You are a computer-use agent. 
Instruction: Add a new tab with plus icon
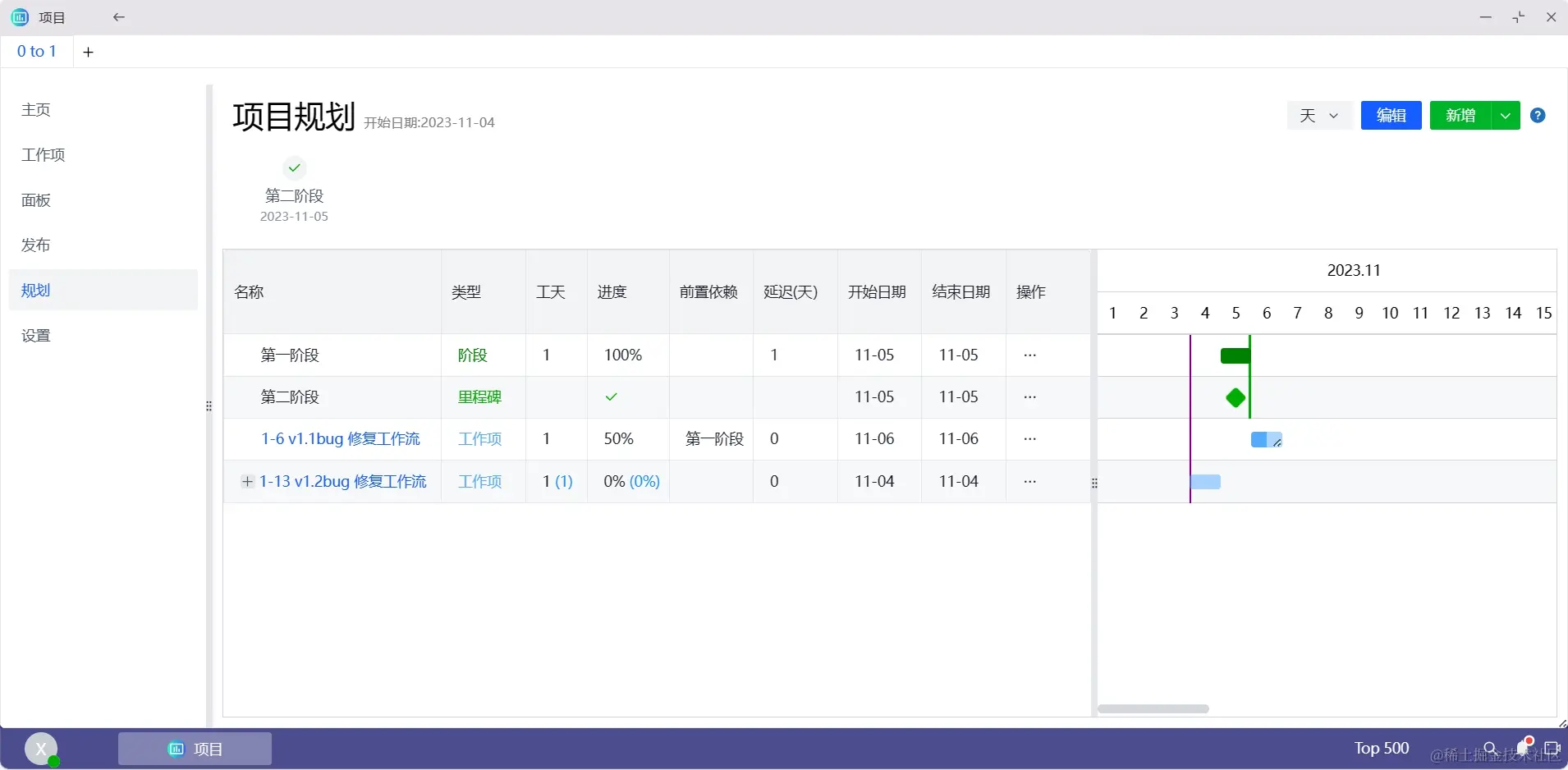pyautogui.click(x=89, y=52)
